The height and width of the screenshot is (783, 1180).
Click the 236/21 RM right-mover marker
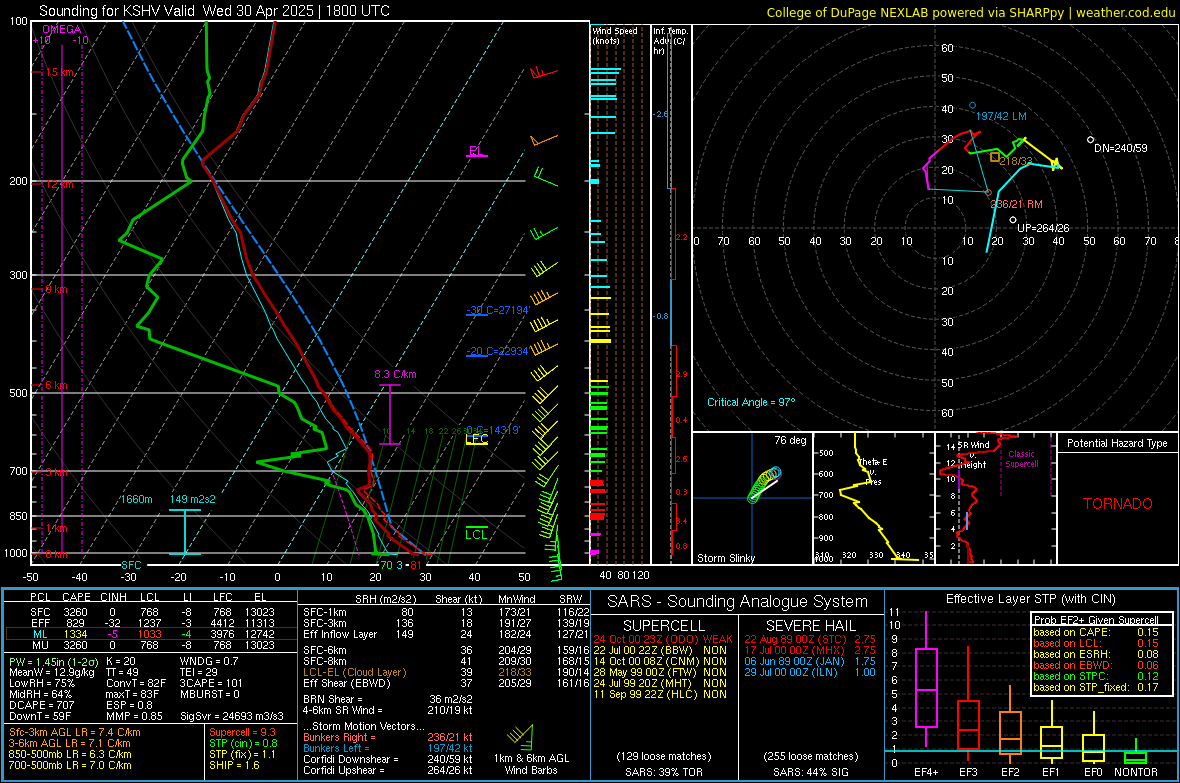(x=989, y=193)
